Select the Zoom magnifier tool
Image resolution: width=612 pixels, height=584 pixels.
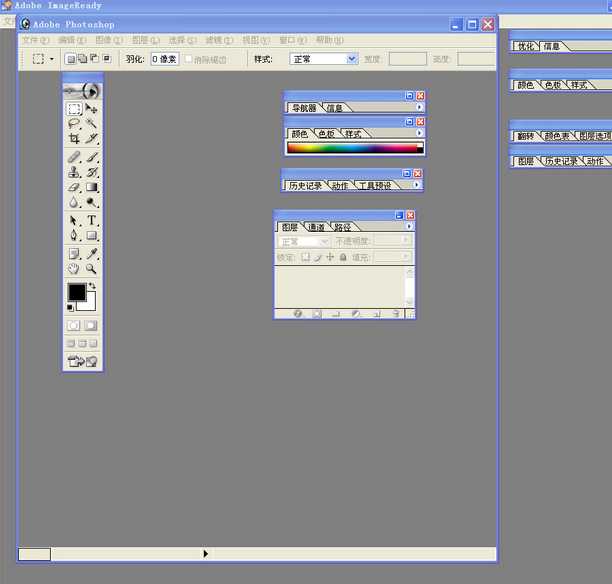[x=91, y=269]
